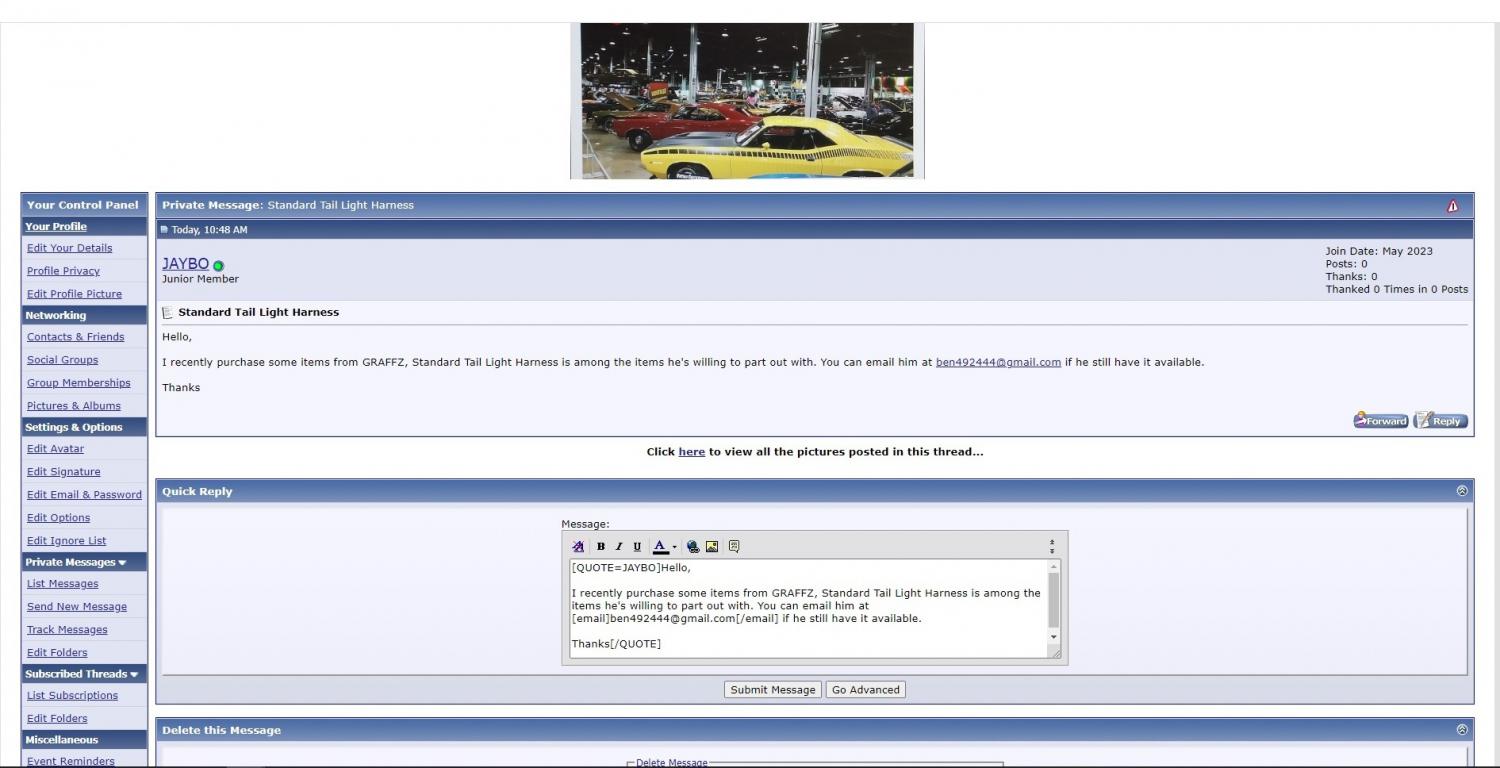Collapse the Quick Reply panel
Image resolution: width=1500 pixels, height=768 pixels.
[1462, 491]
